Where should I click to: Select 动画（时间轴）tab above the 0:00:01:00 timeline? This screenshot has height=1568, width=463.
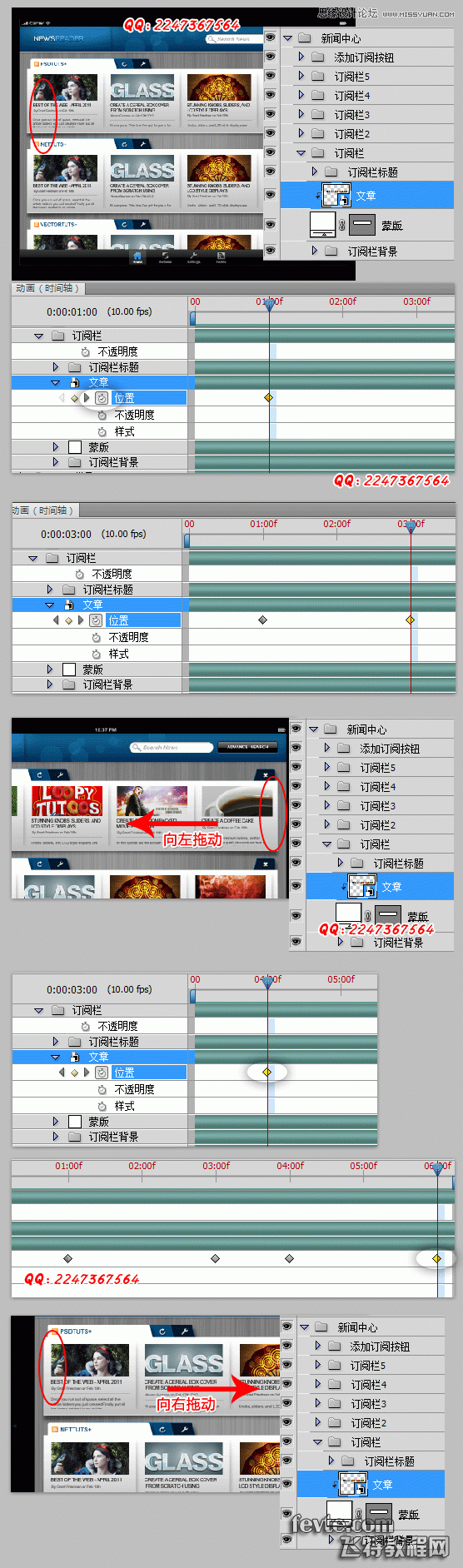click(47, 288)
